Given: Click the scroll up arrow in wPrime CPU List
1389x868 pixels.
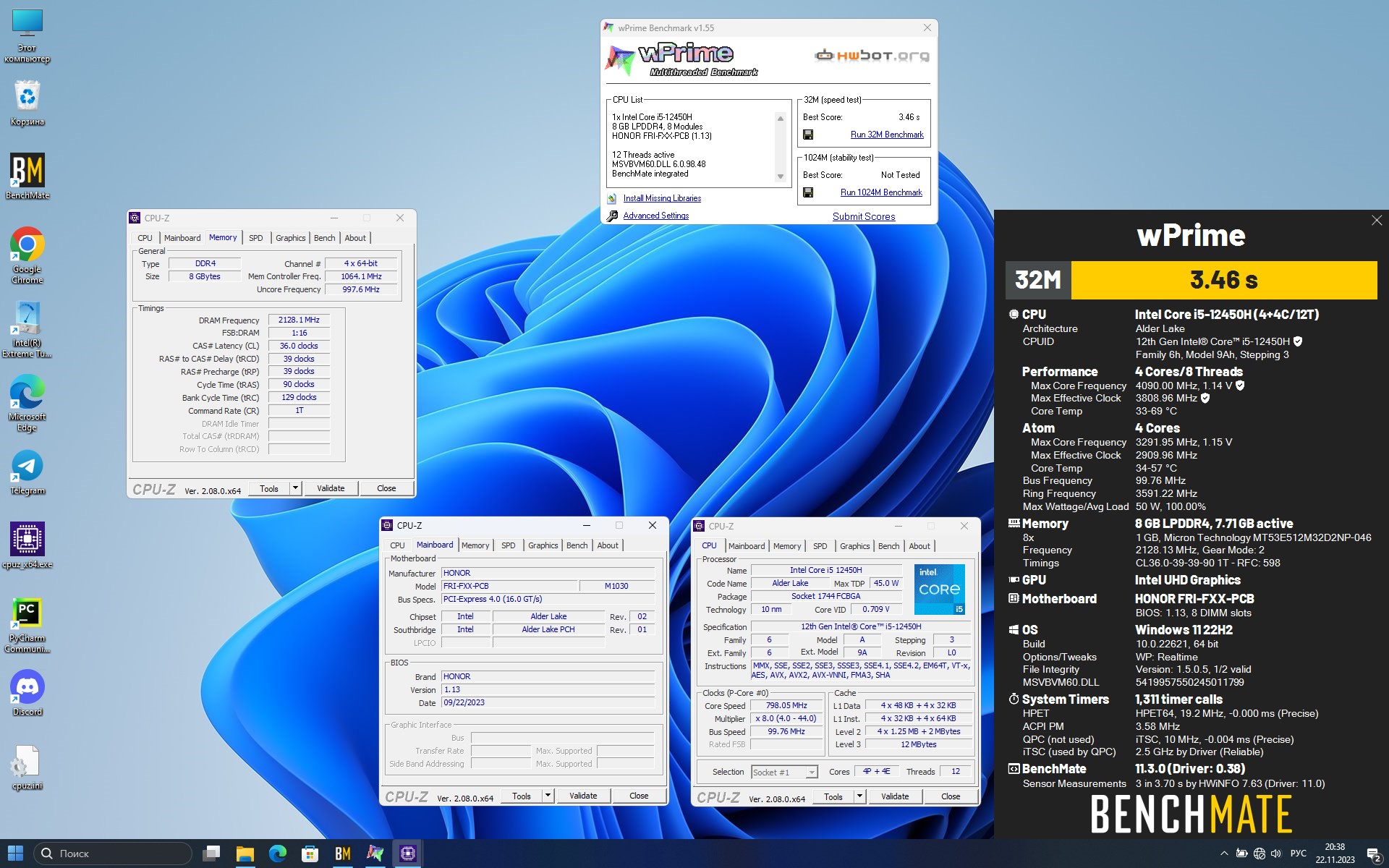Looking at the screenshot, I should tap(780, 118).
